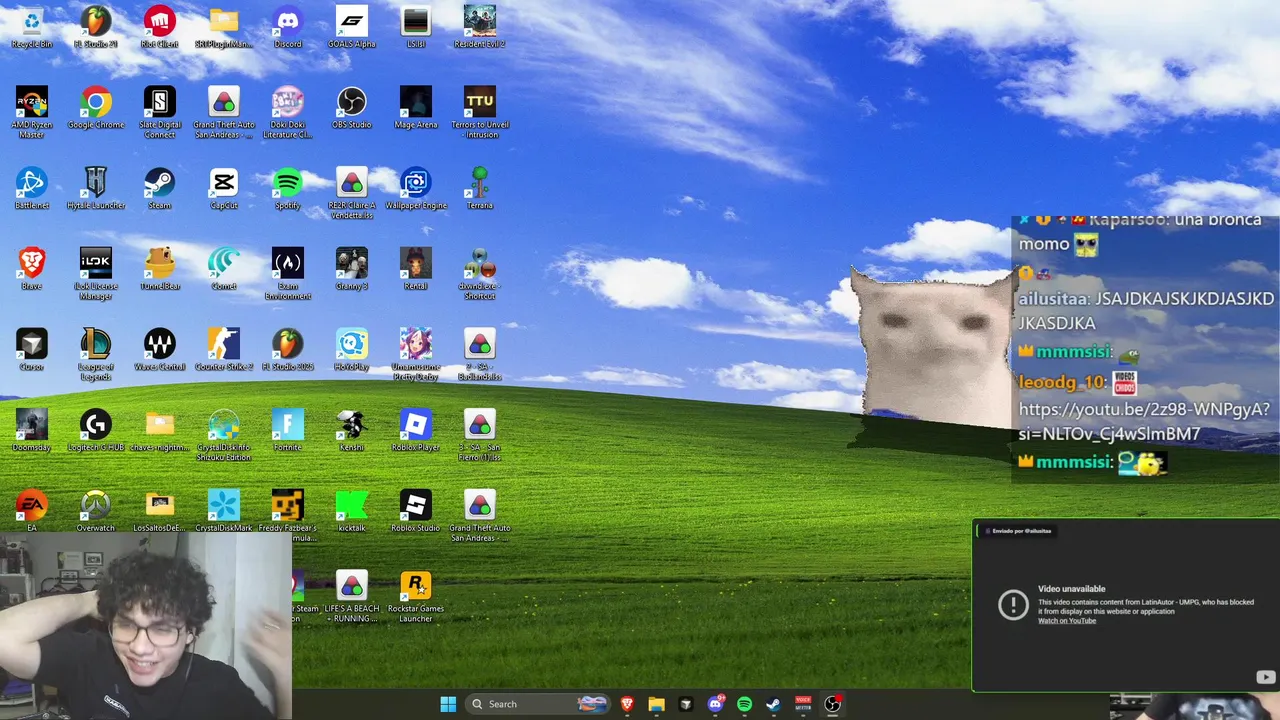
Task: Open League of Legends icon
Action: pyautogui.click(x=96, y=354)
